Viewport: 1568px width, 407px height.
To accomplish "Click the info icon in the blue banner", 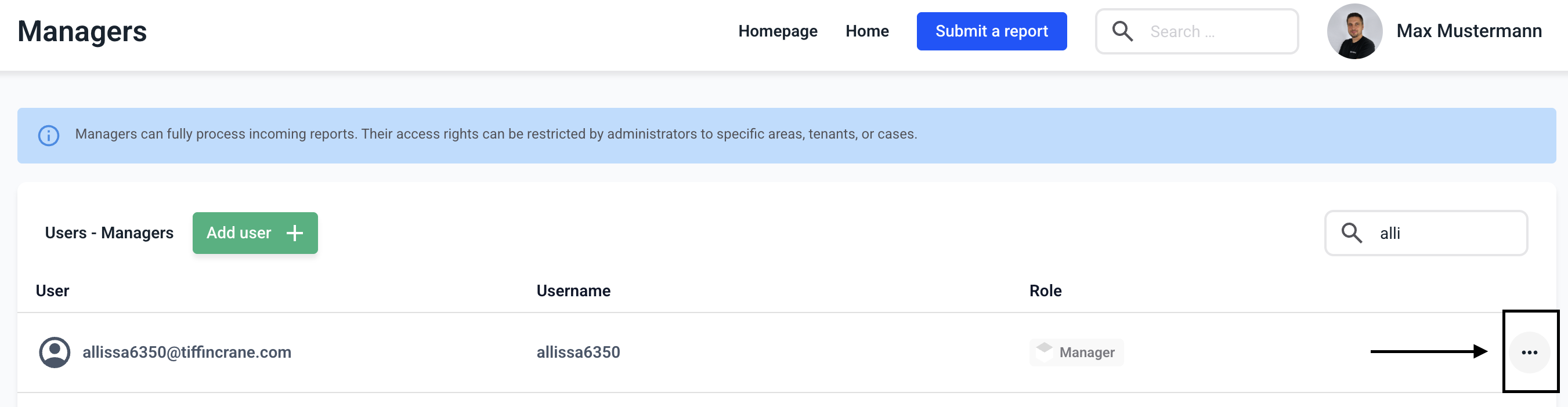I will (x=49, y=135).
